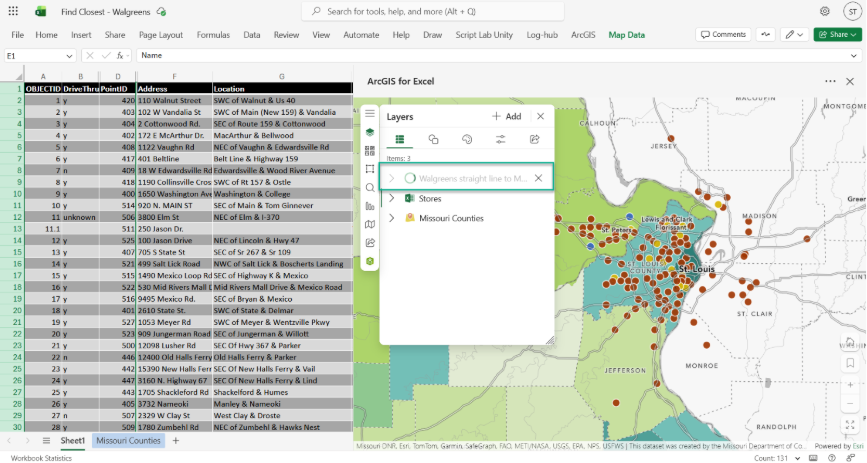The height and width of the screenshot is (463, 867).
Task: Confirm formula bar entry checkmark
Action: pyautogui.click(x=106, y=55)
